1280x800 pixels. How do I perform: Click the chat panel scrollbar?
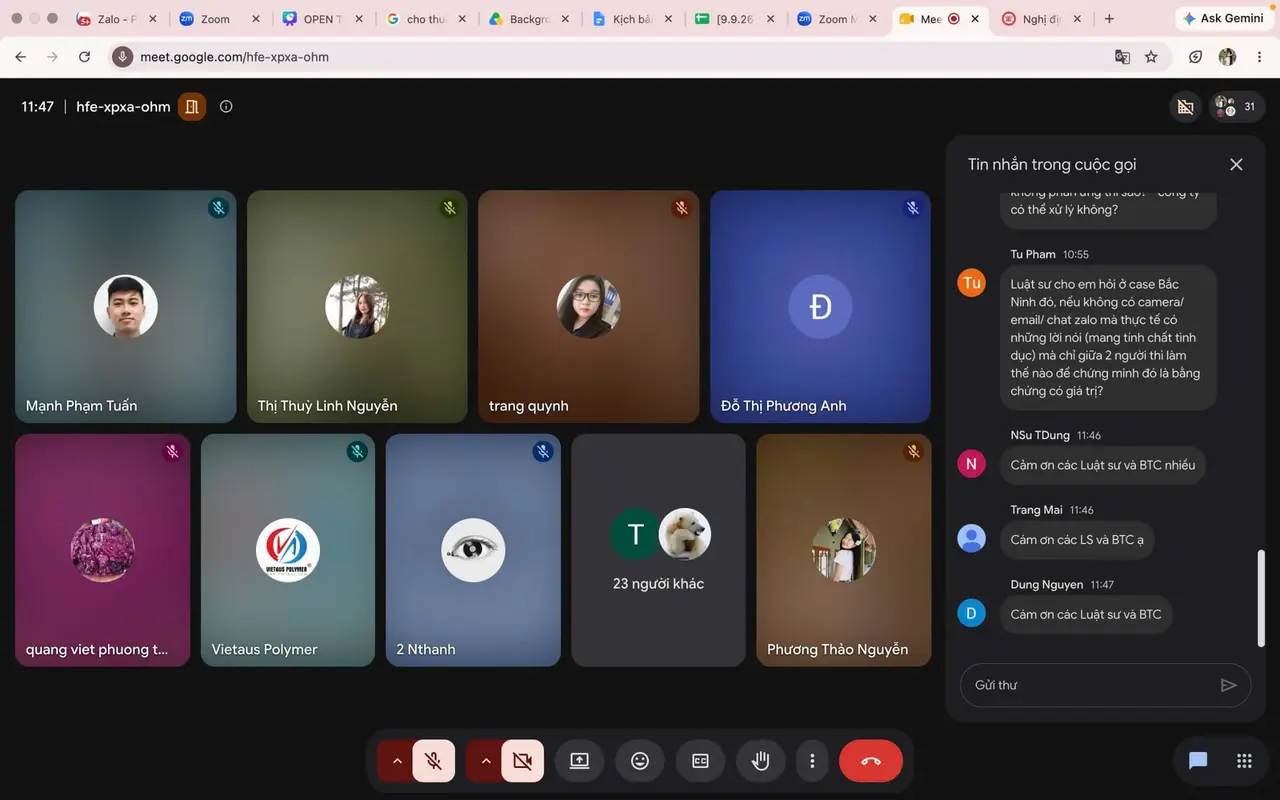click(1261, 598)
